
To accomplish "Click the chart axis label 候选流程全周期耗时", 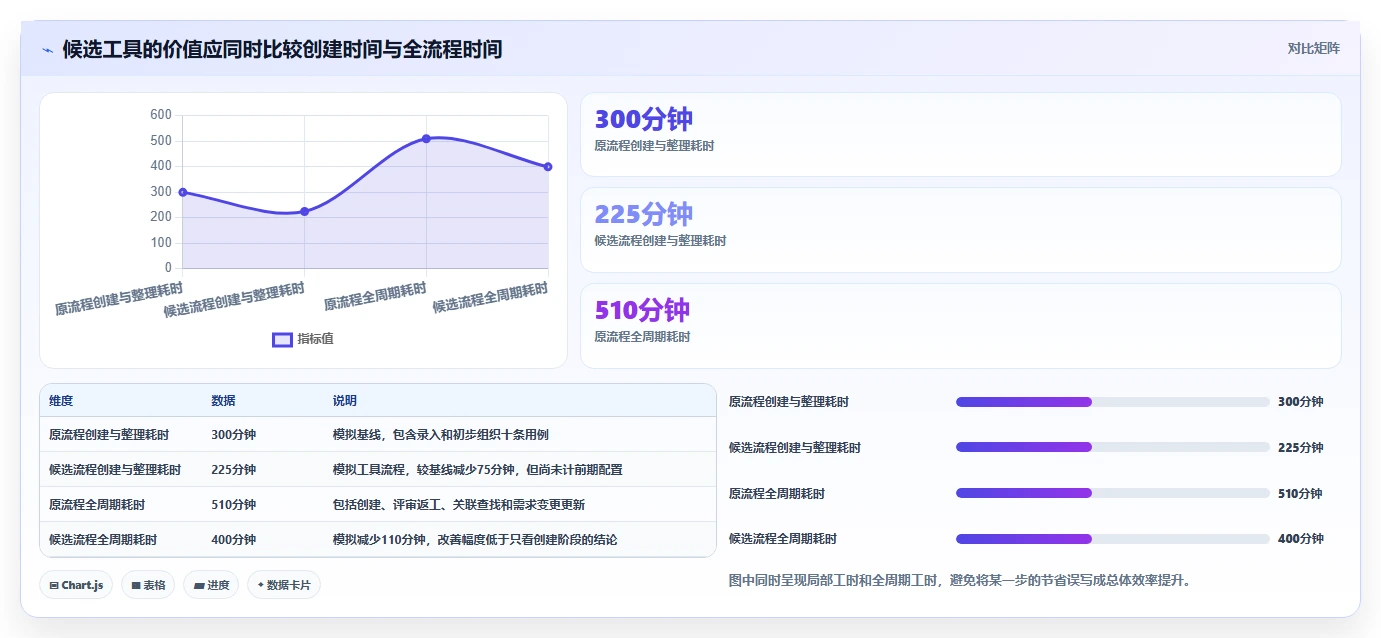I will (x=491, y=298).
